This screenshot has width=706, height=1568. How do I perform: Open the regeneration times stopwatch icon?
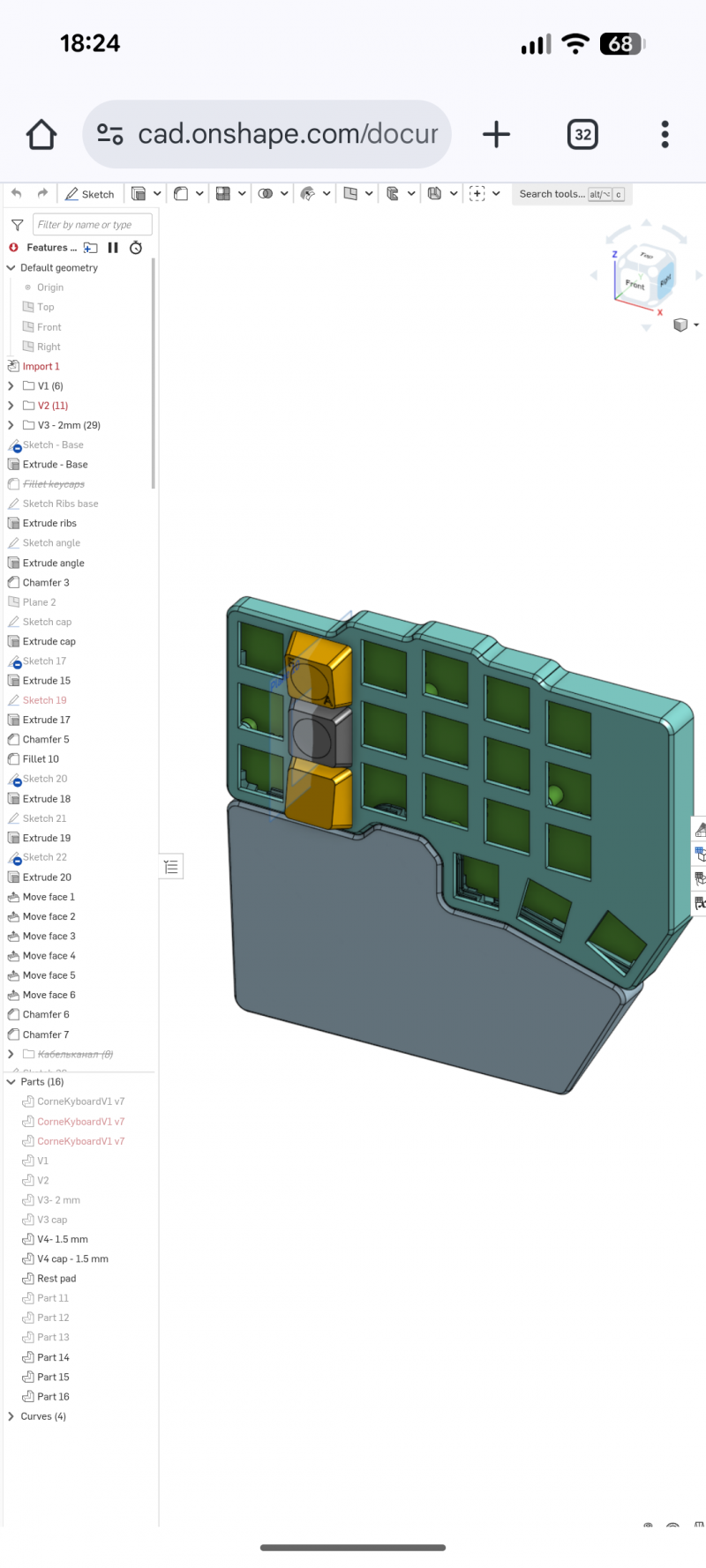(x=136, y=248)
